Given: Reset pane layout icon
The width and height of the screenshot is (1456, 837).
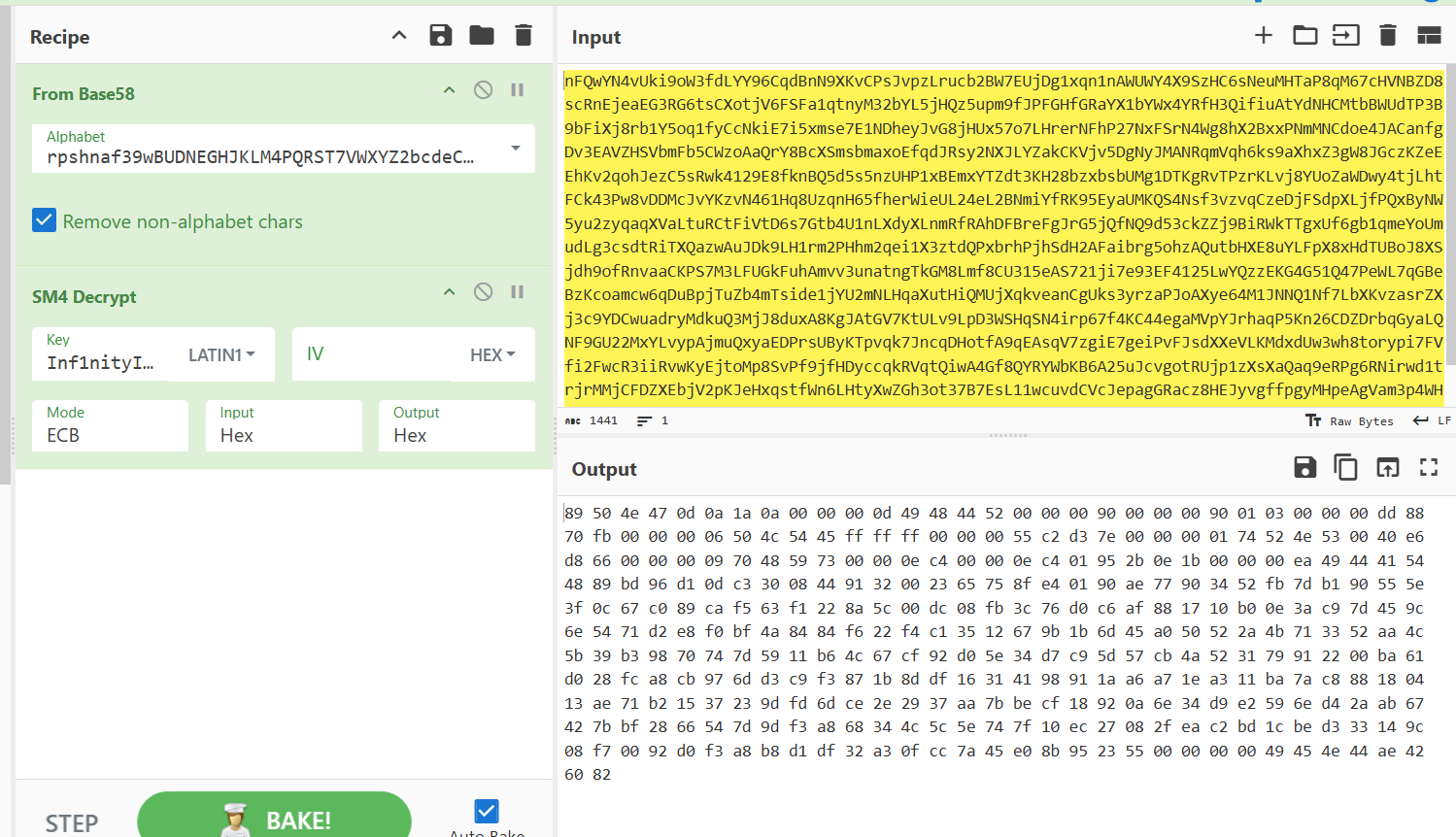Looking at the screenshot, I should [x=1429, y=36].
